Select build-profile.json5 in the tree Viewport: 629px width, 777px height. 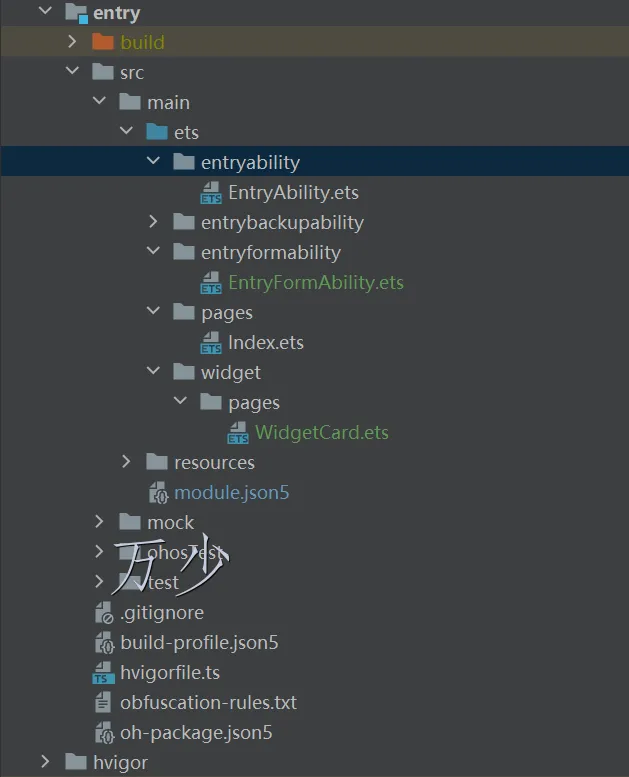pyautogui.click(x=199, y=643)
